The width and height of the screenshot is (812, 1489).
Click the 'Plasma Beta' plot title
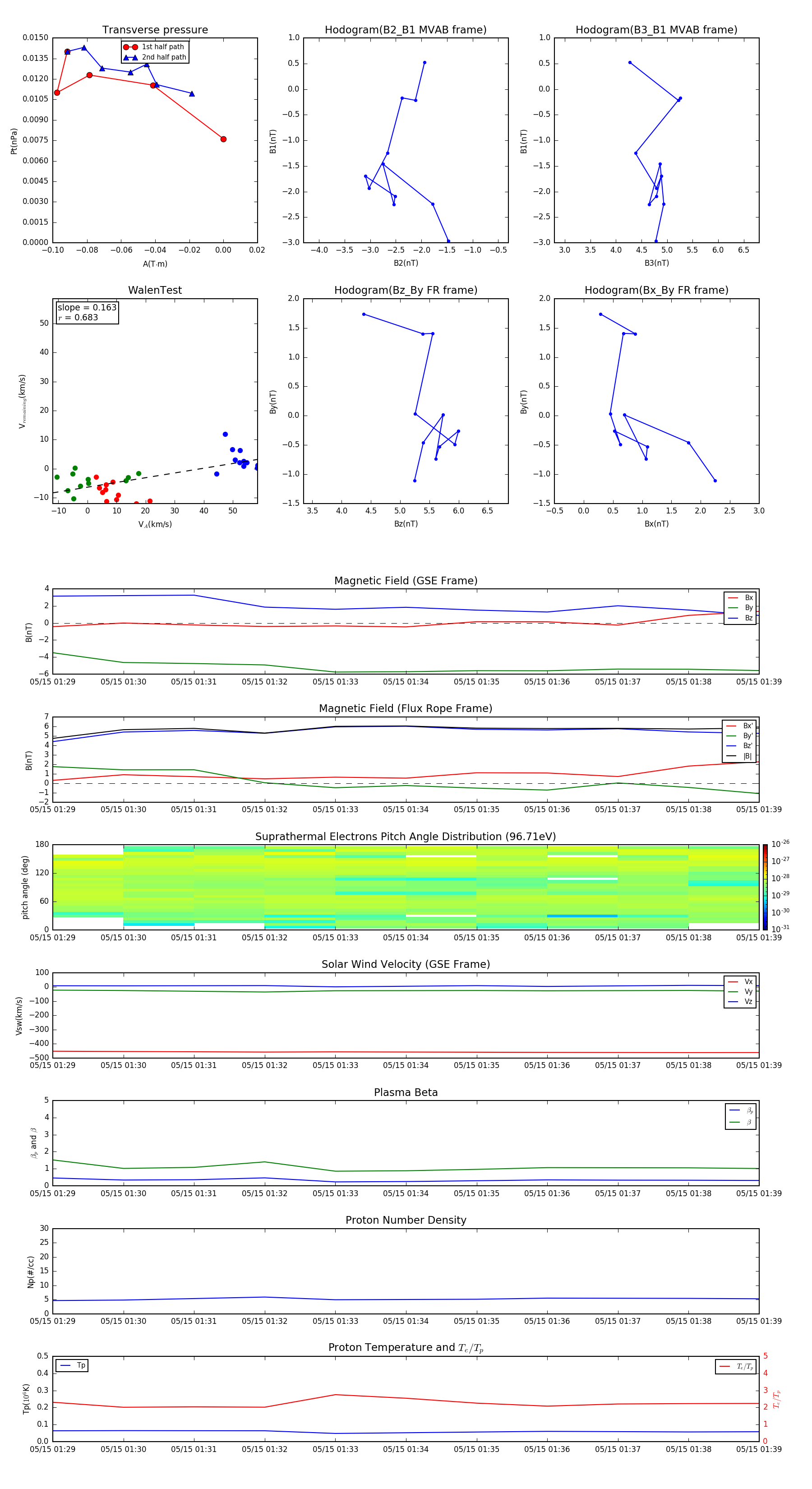pyautogui.click(x=406, y=1093)
